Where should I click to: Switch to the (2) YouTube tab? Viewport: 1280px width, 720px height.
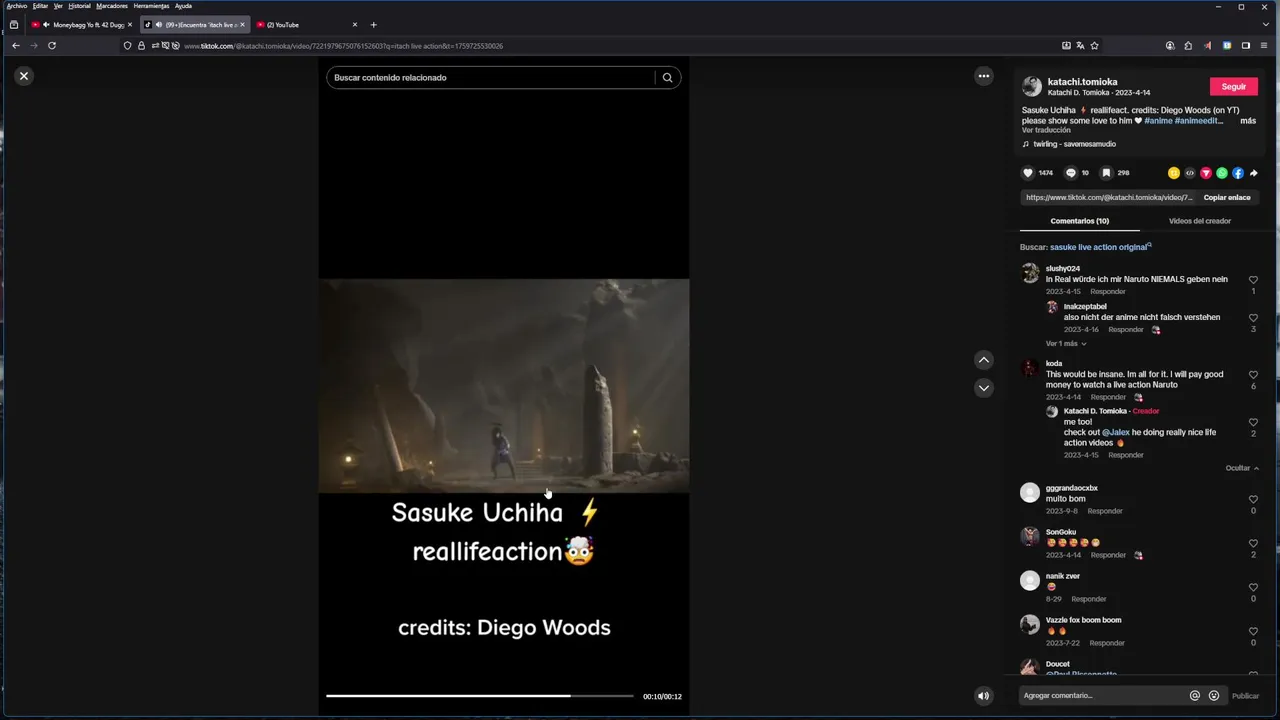306,25
